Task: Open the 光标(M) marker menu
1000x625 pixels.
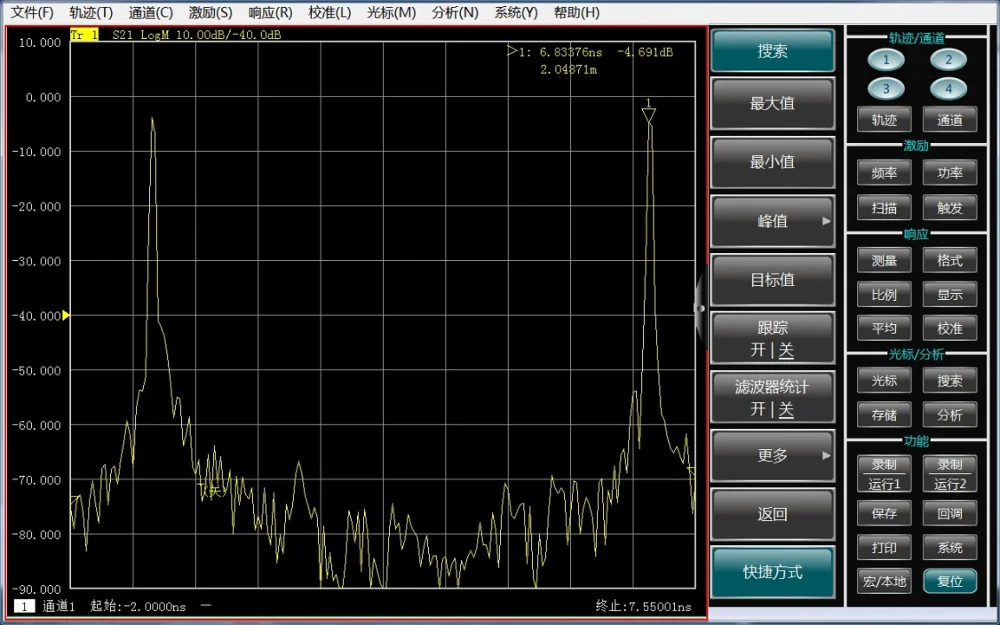Action: (391, 13)
